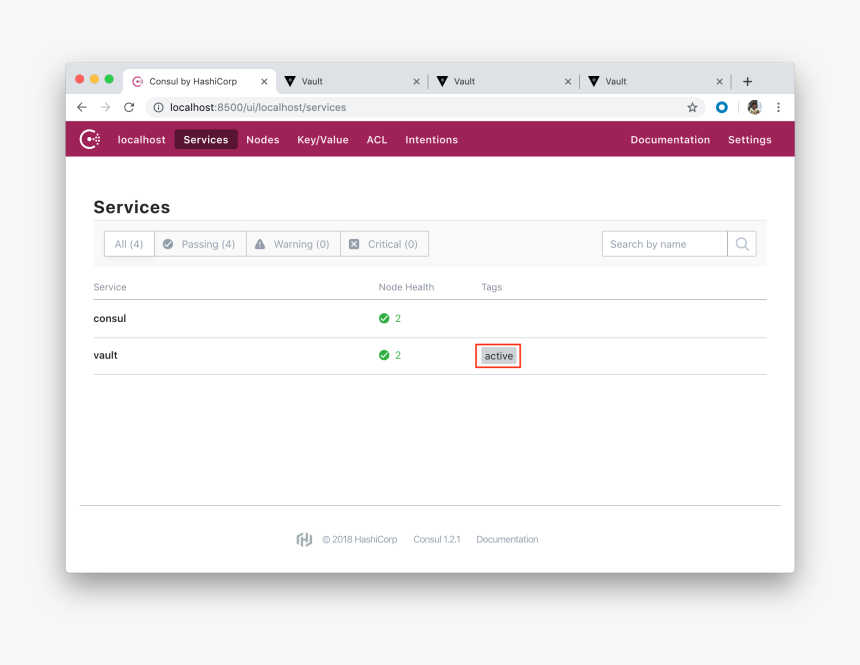
Task: Click the Node Health column header
Action: (406, 287)
